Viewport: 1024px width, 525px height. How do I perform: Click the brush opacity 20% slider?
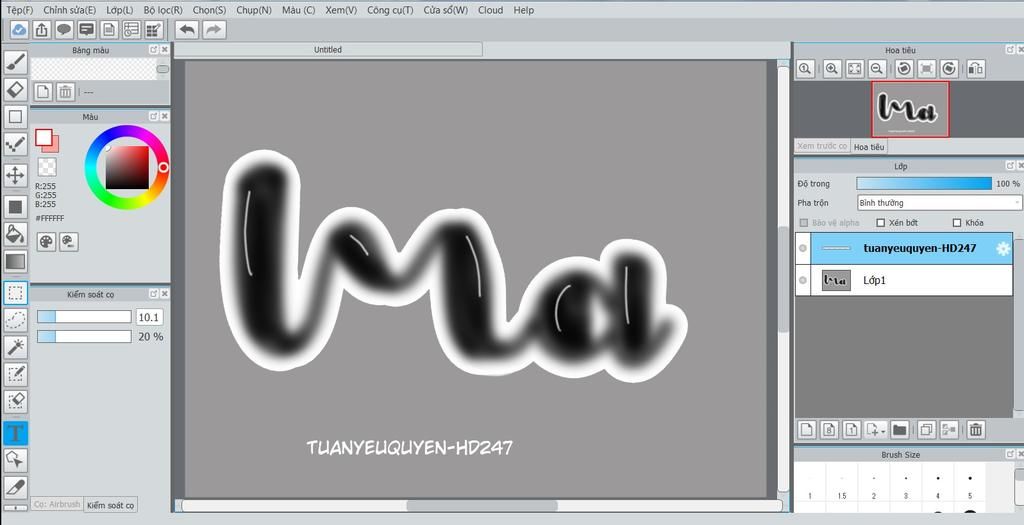pos(84,336)
